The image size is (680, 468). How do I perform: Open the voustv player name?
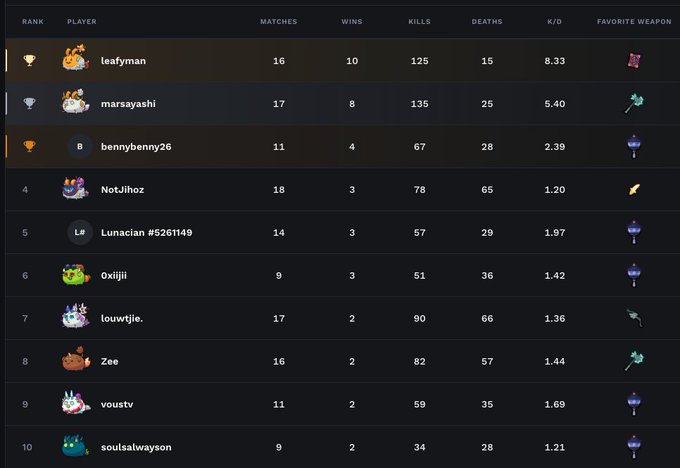117,404
